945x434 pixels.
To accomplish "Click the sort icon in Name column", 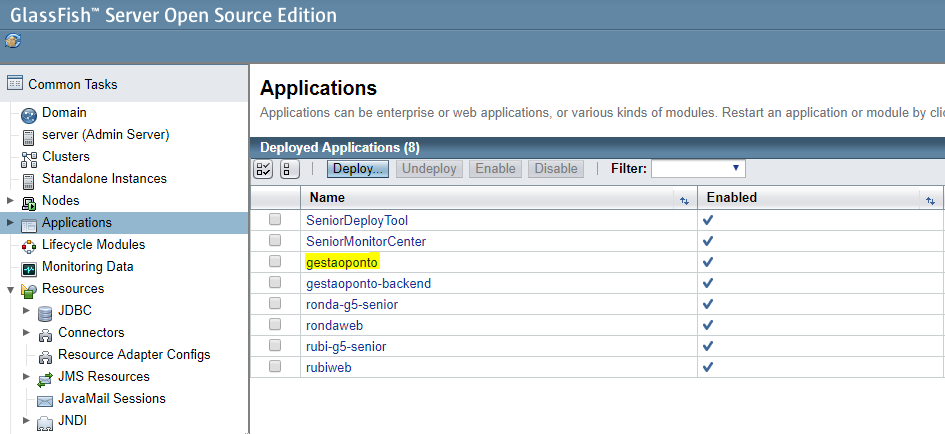I will click(684, 199).
